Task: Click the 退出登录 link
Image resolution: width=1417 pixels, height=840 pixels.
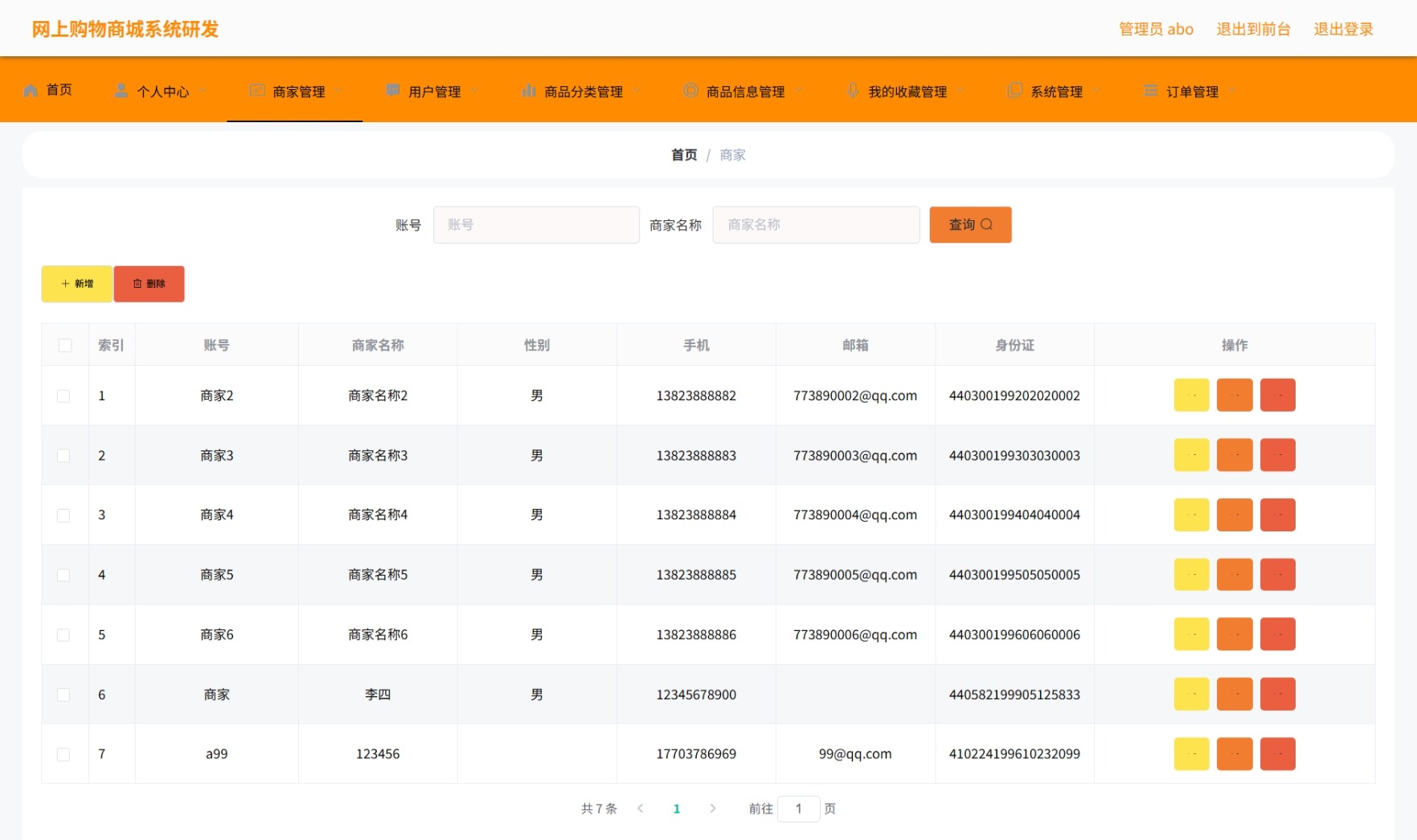Action: click(1343, 29)
